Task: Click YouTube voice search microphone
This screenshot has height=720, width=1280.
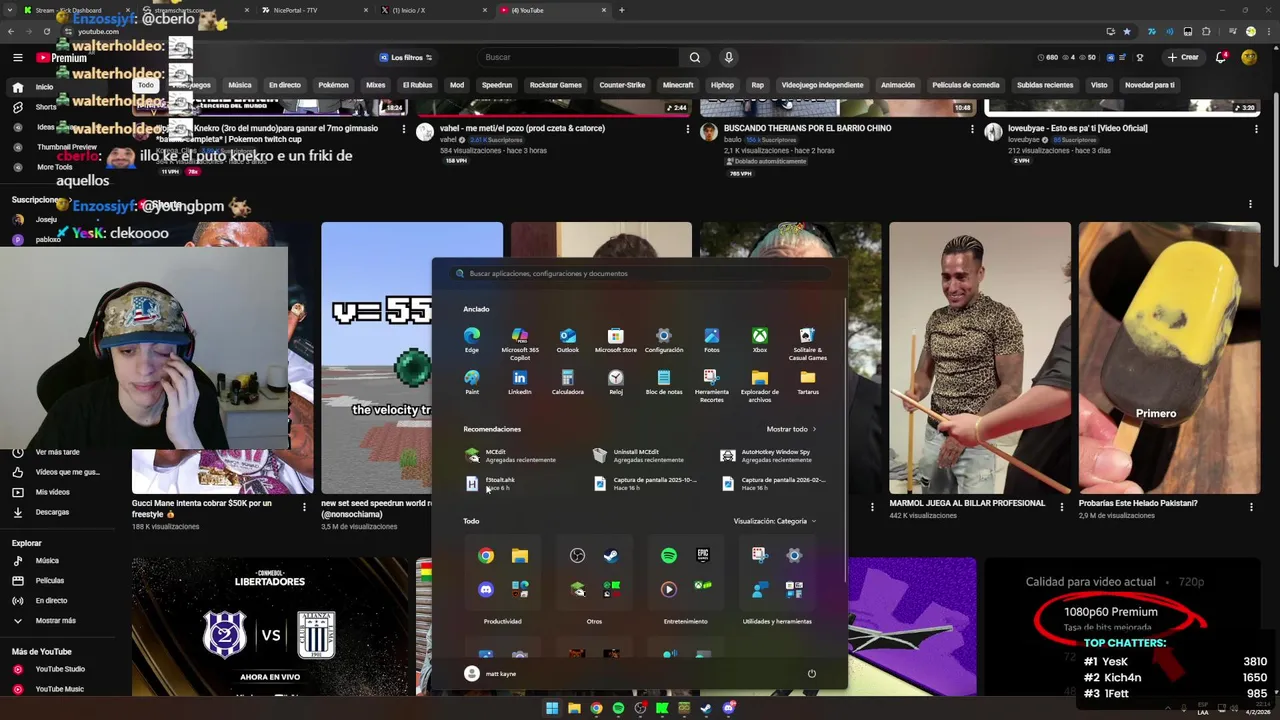Action: pos(729,57)
